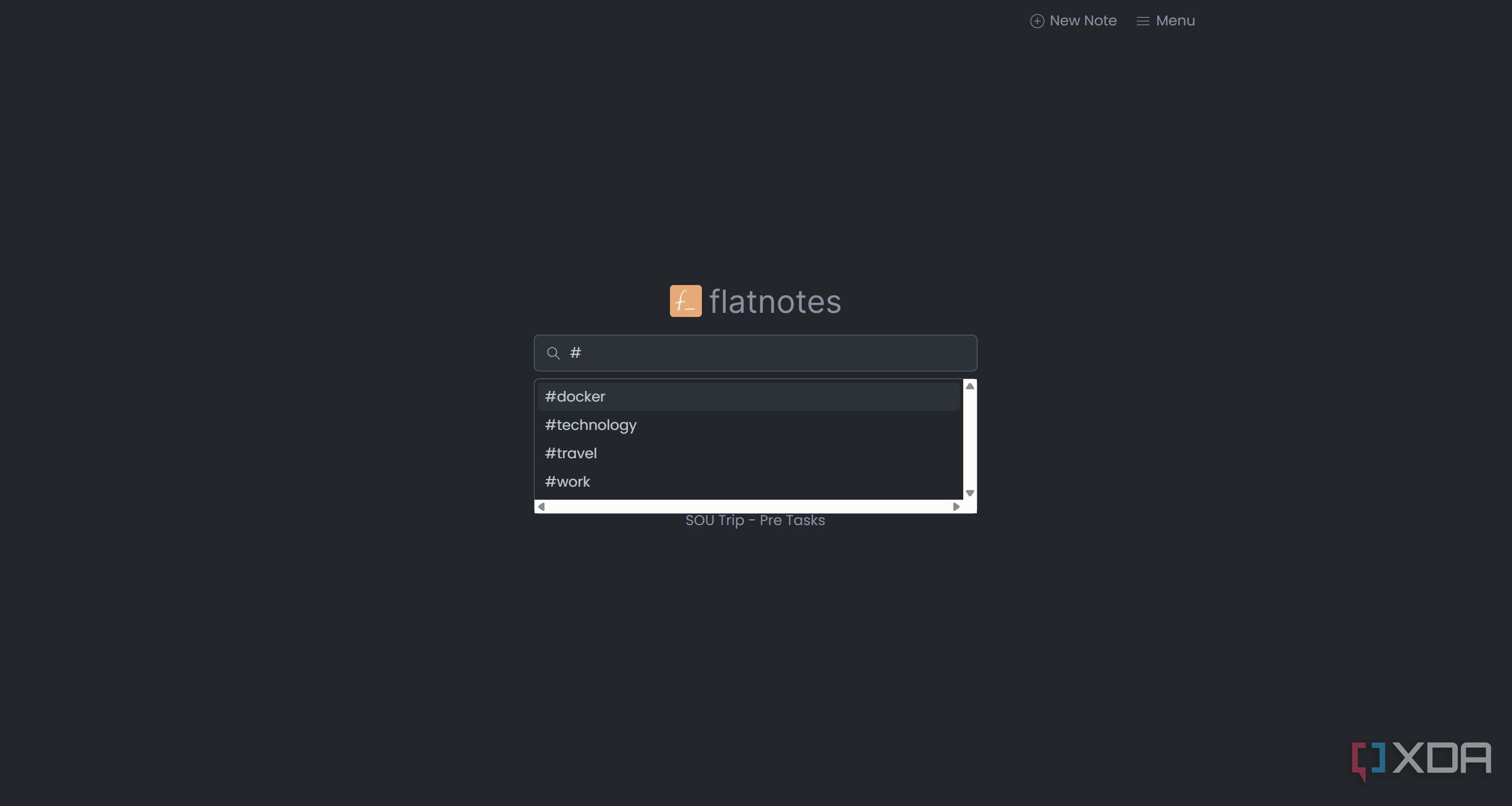Select the #docker tag suggestion

tap(748, 397)
